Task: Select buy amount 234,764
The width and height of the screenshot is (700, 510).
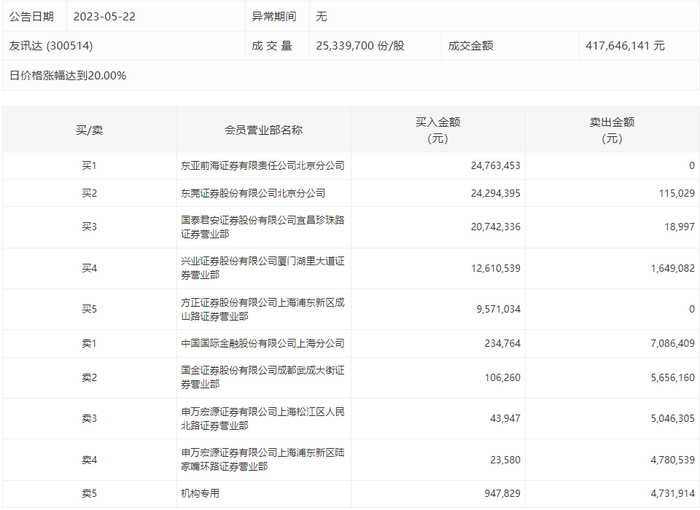Action: pos(502,343)
